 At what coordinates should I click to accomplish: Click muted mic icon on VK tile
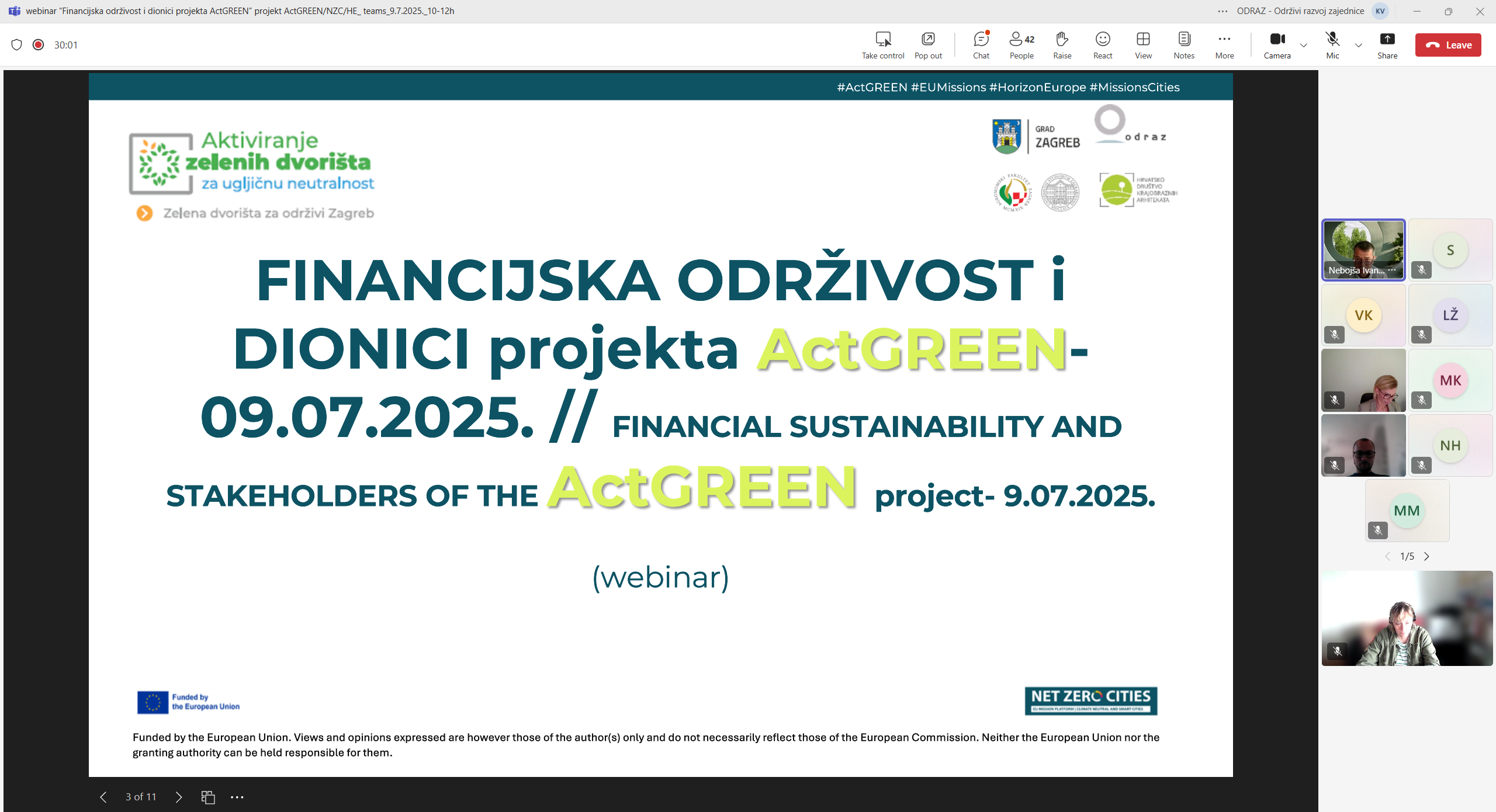click(x=1334, y=335)
